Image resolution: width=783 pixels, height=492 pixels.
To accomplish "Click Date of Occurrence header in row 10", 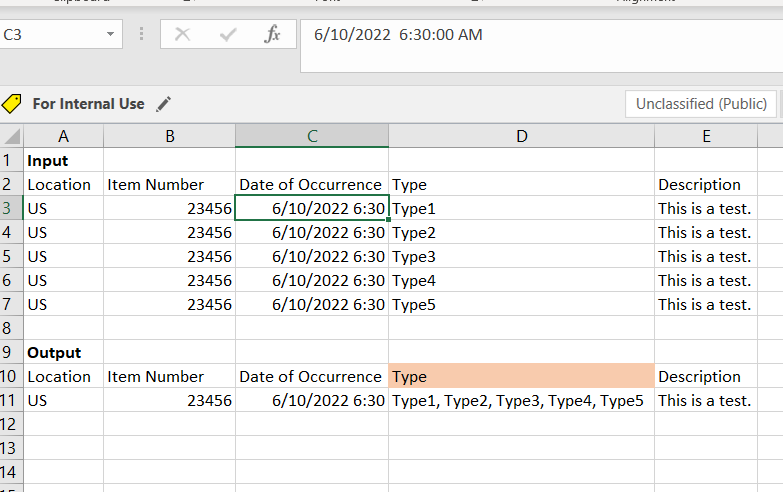I will pos(312,376).
